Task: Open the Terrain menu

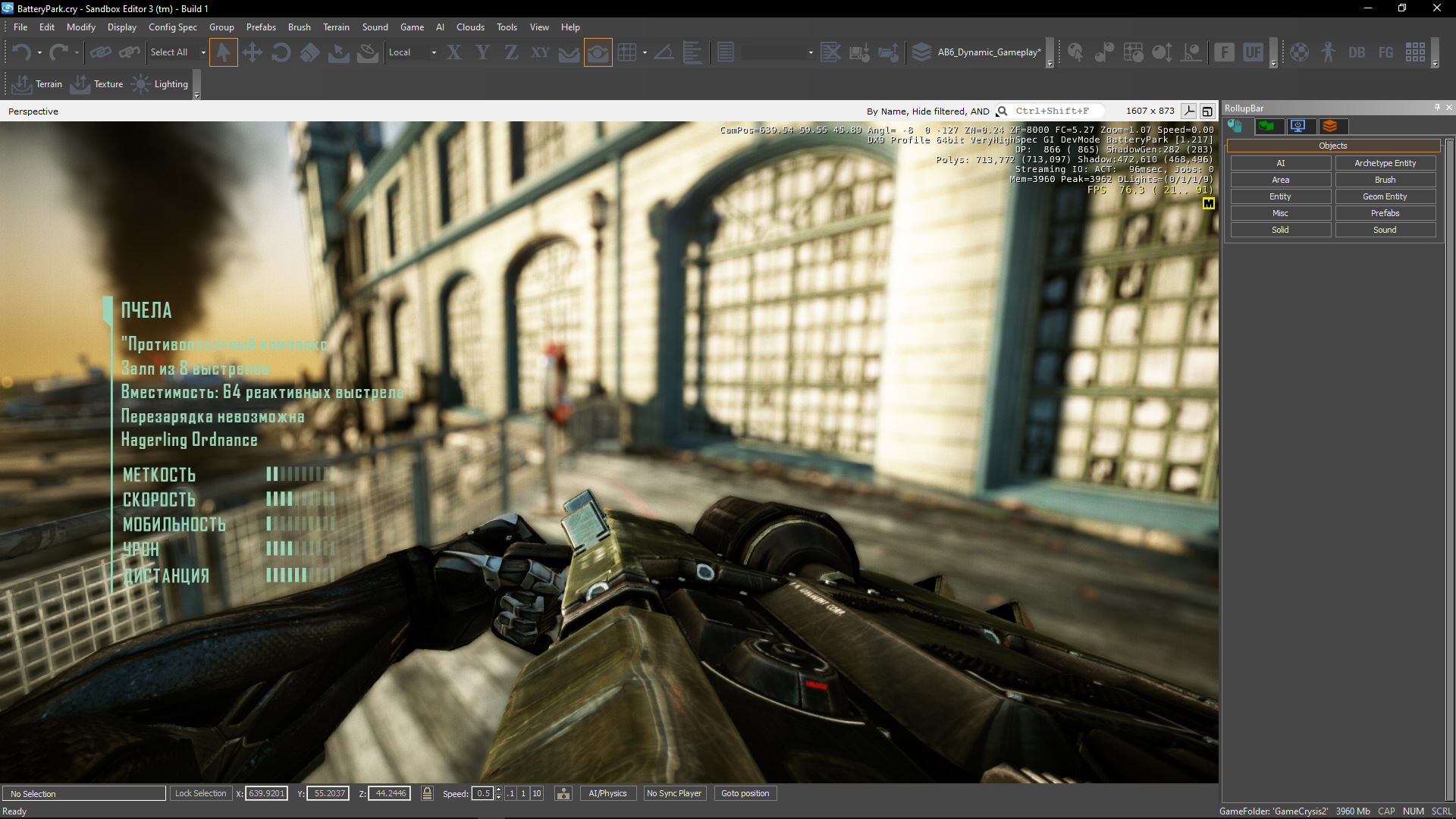Action: pyautogui.click(x=336, y=27)
